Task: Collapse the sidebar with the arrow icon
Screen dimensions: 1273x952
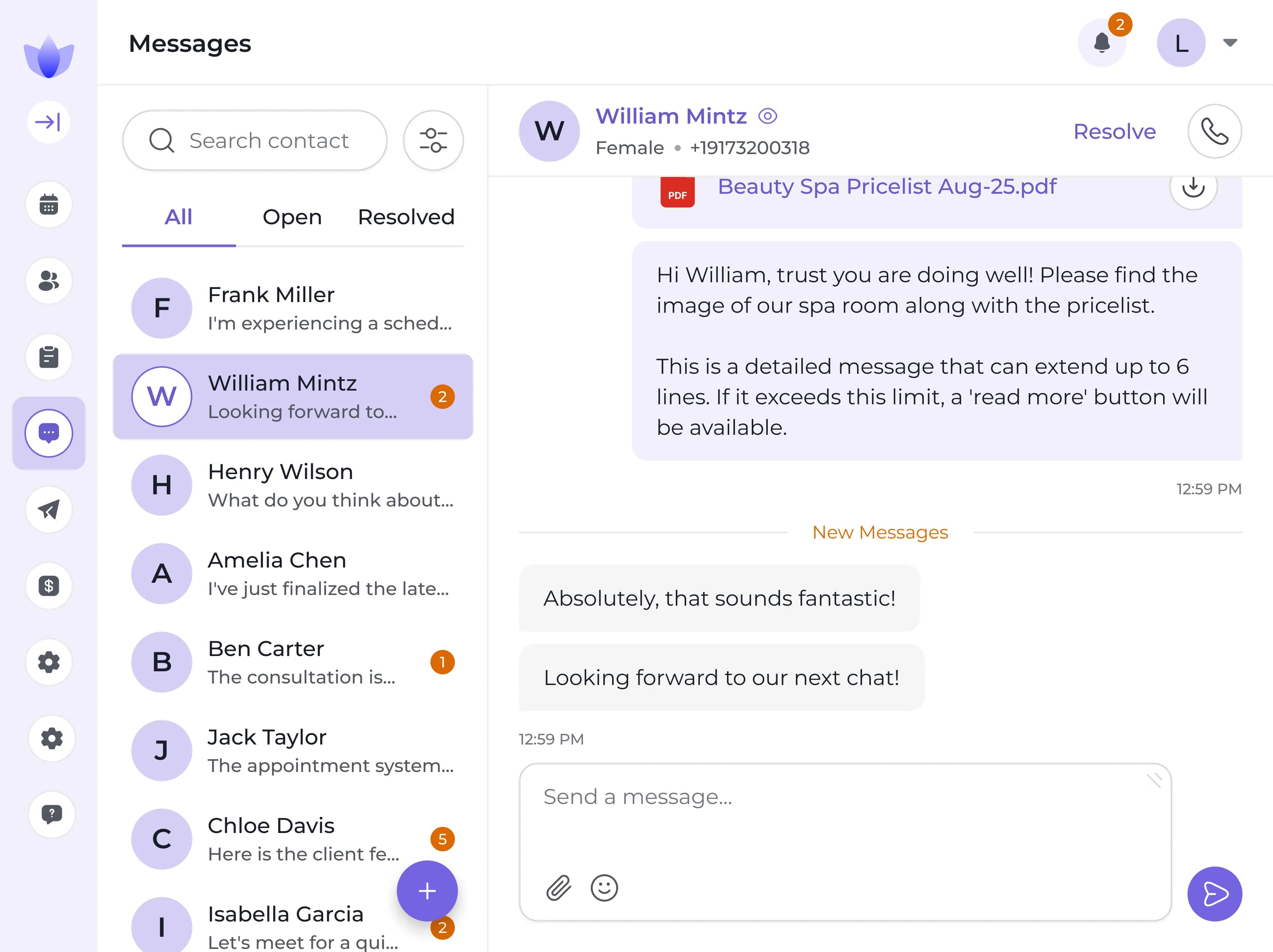Action: tap(48, 121)
